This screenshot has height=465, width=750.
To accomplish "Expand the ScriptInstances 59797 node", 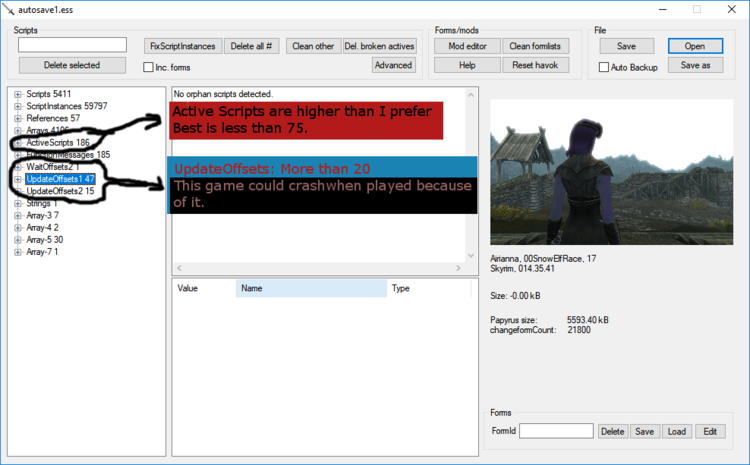I will point(18,106).
